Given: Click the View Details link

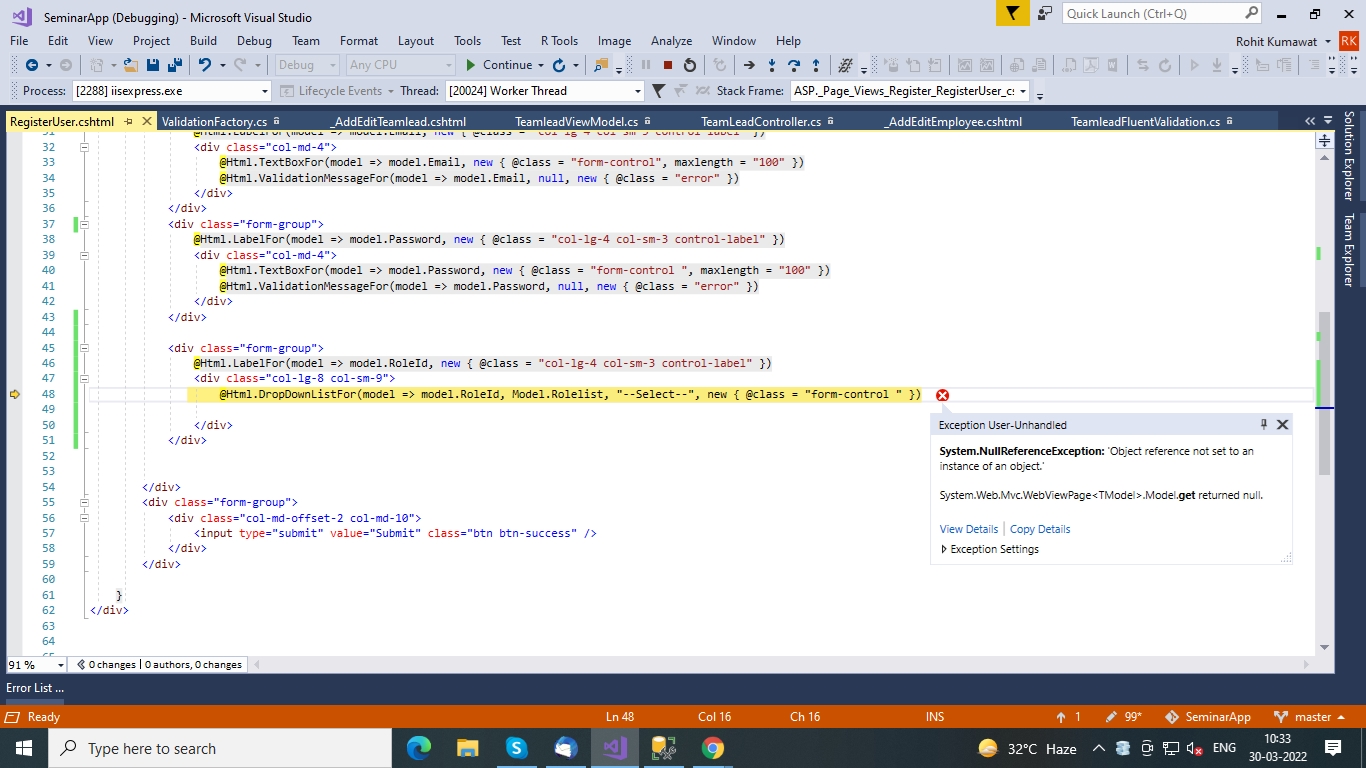Looking at the screenshot, I should (968, 529).
